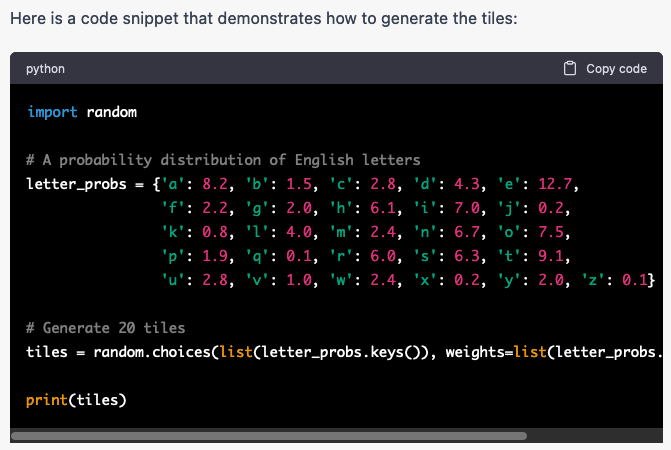Click the 'random' module name after import
Viewport: 671px width, 450px height.
(112, 112)
